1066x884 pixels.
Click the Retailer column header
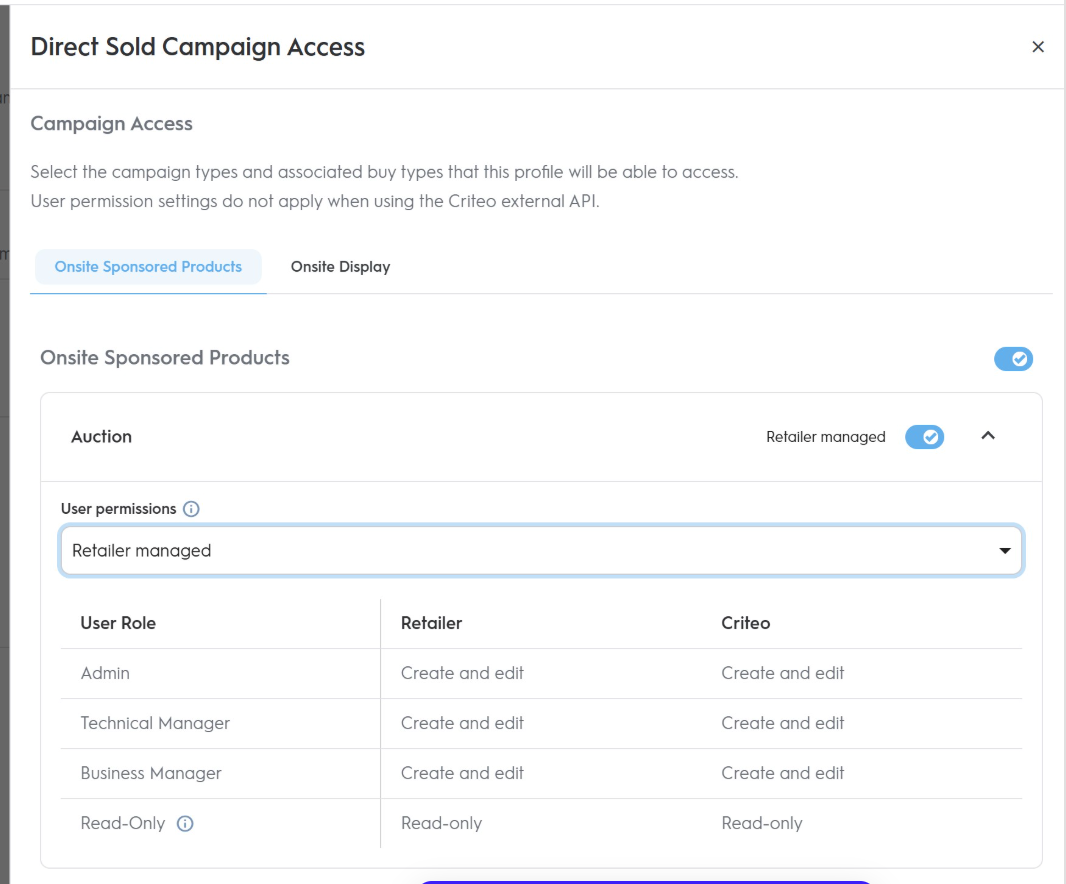coord(431,623)
